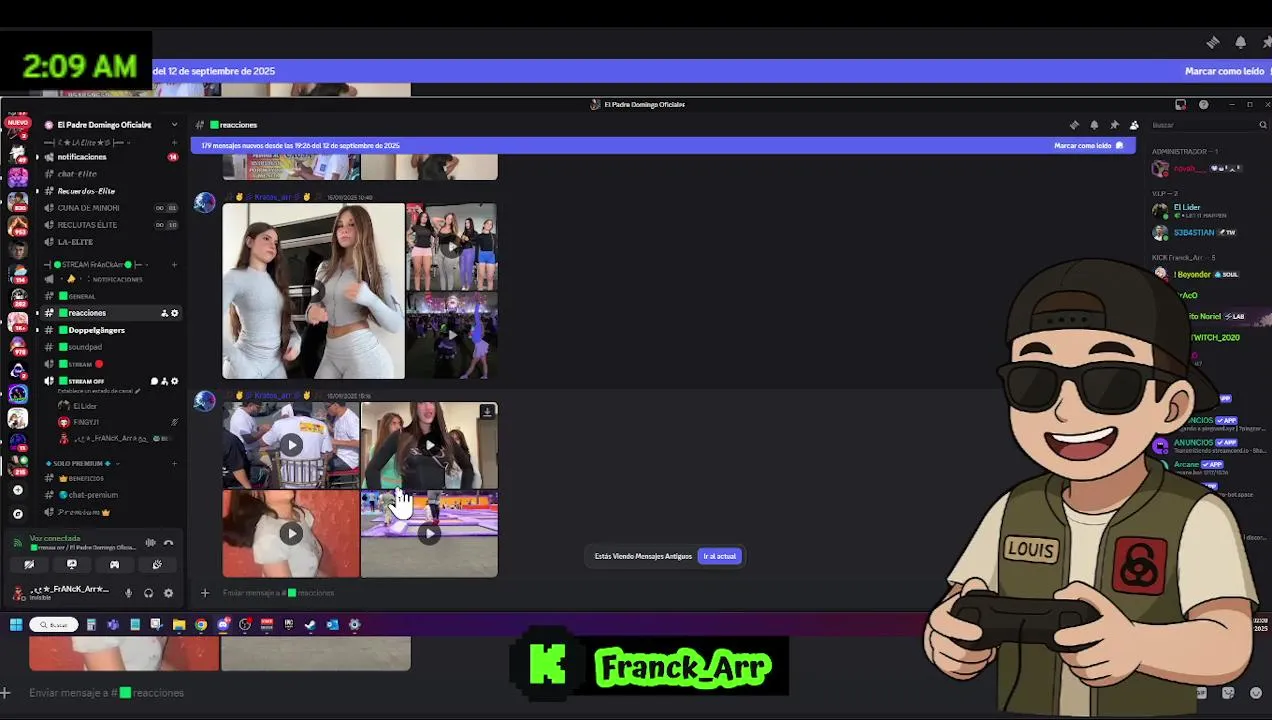
Task: Add channel to STREAM FrAnCkArr category
Action: [x=174, y=265]
